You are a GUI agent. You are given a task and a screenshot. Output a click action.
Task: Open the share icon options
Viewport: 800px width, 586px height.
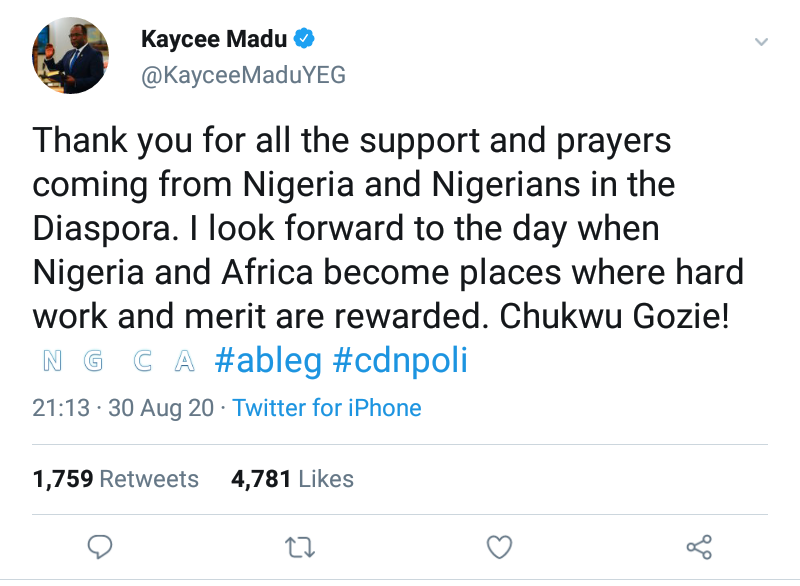[699, 547]
